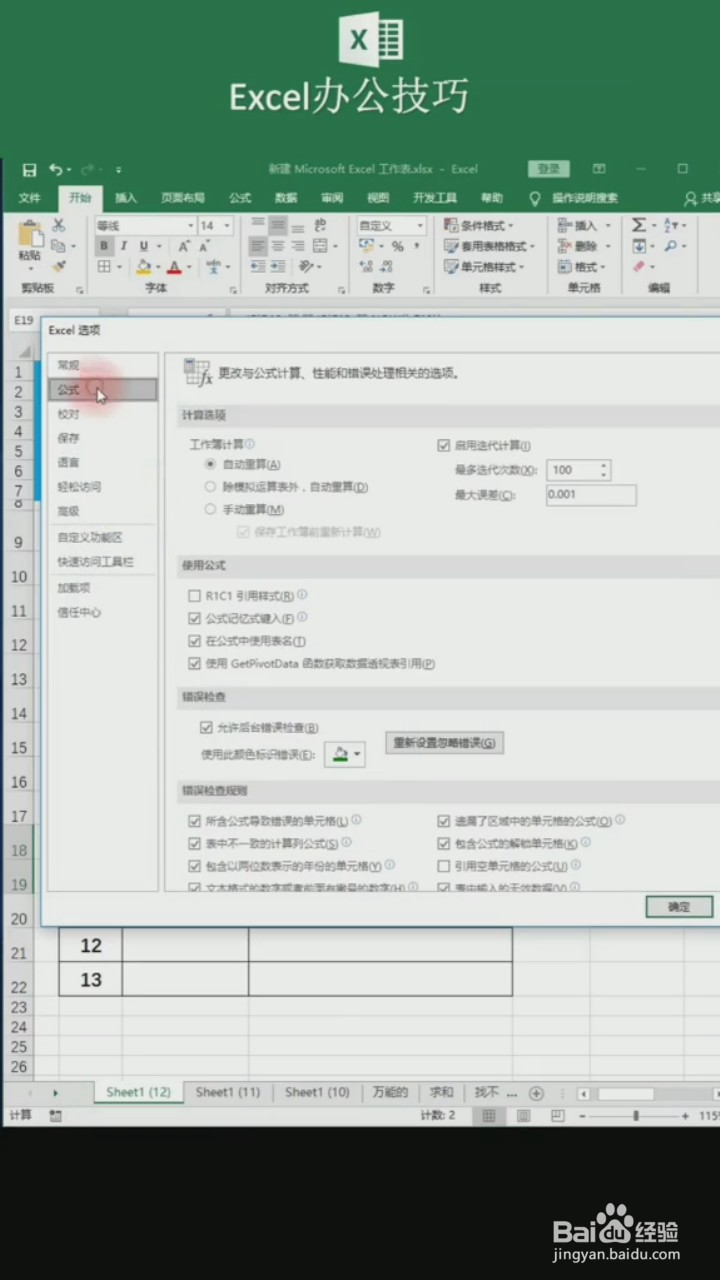Select Proofing category in Excel Options
720x1280 pixels.
coord(68,414)
